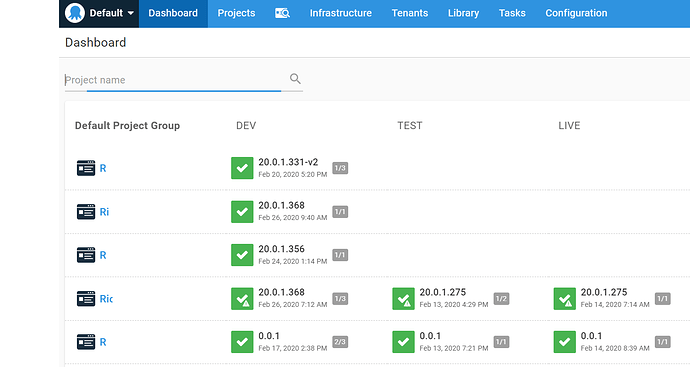This screenshot has height=367, width=690.
Task: Click project icon in the 20.0.1.356 row
Action: click(x=86, y=255)
